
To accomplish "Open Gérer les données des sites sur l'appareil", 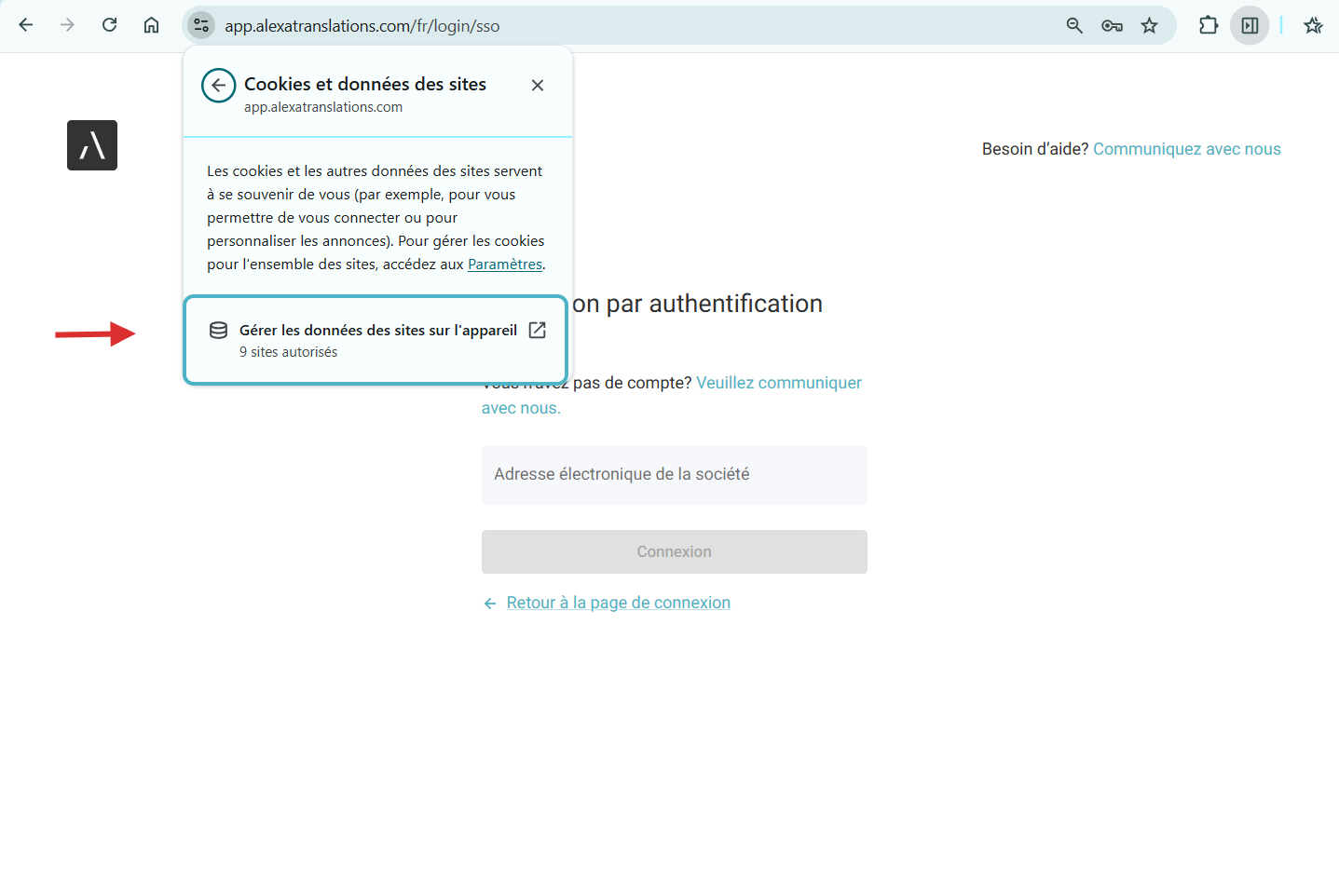I will pos(376,340).
